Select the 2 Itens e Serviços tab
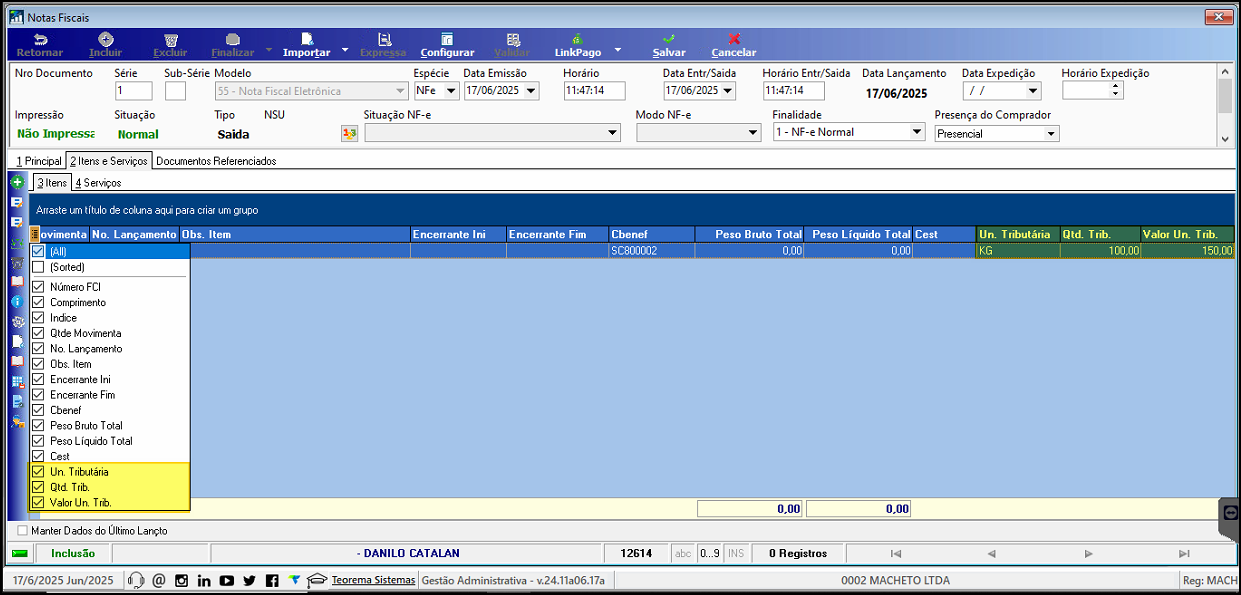Viewport: 1241px width, 595px height. (x=109, y=161)
